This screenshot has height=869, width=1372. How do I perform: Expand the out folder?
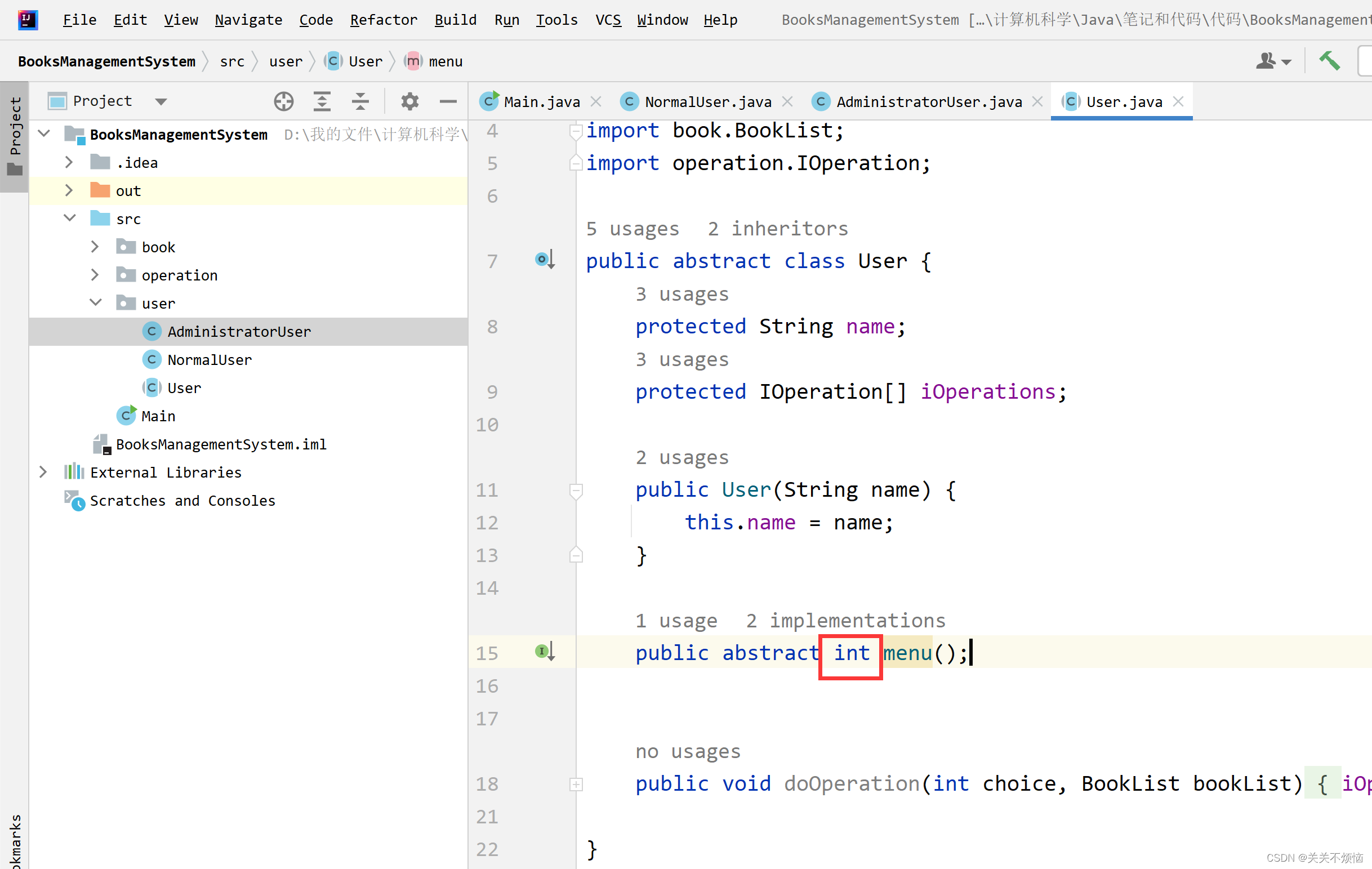[x=69, y=190]
